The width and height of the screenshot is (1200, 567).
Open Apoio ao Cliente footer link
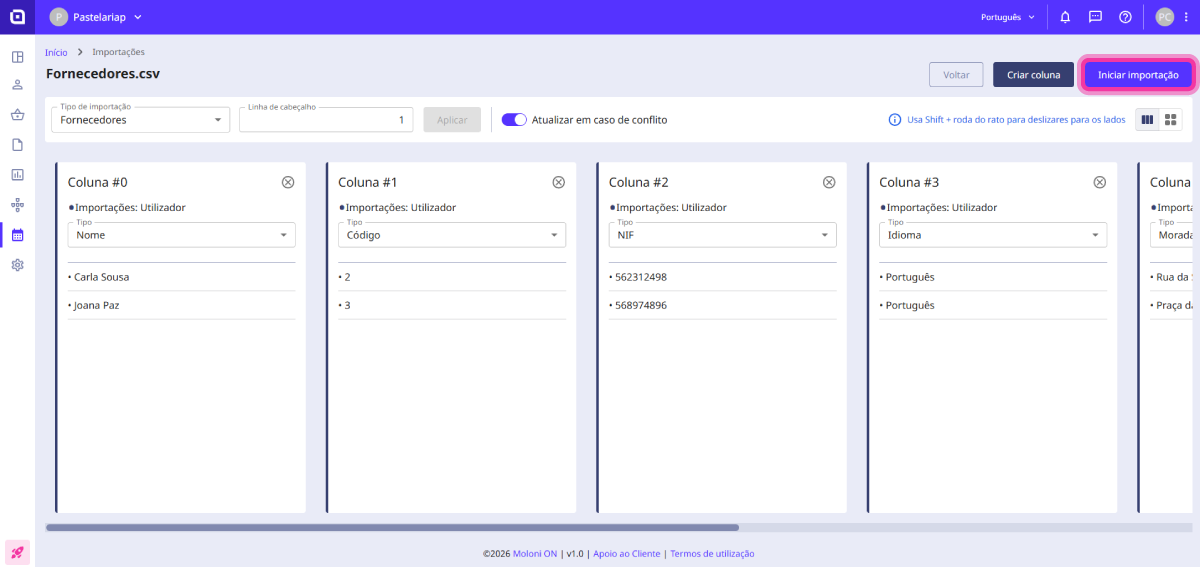[627, 553]
